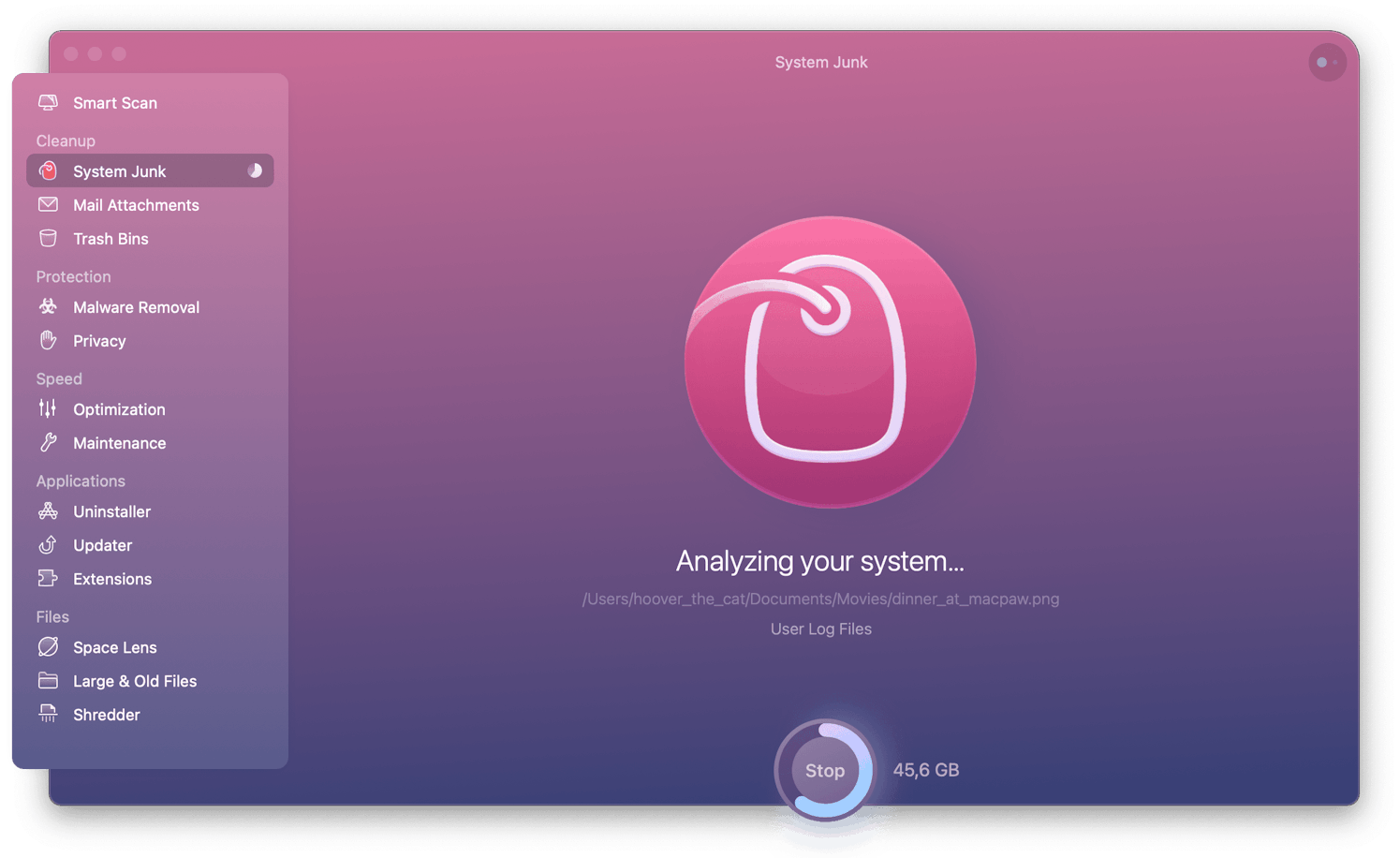Click the Updater arrow icon

click(48, 544)
